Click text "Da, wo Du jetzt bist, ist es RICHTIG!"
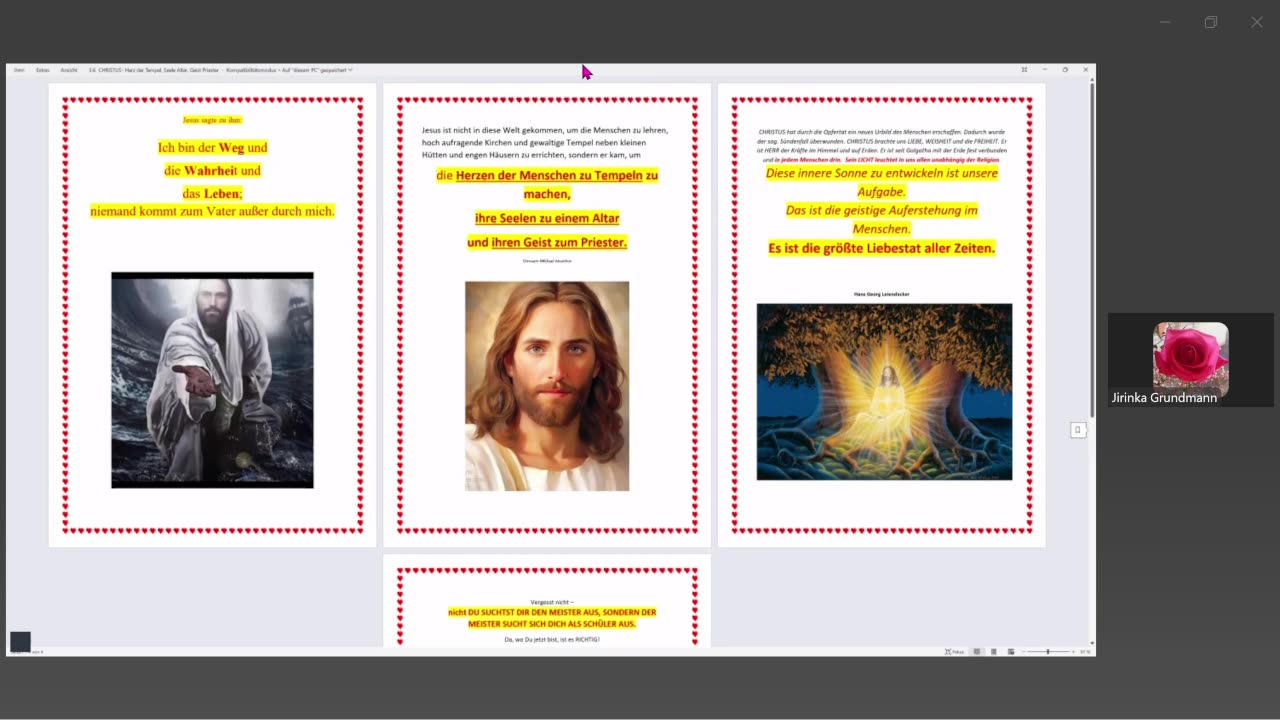This screenshot has height=720, width=1280. [552, 639]
